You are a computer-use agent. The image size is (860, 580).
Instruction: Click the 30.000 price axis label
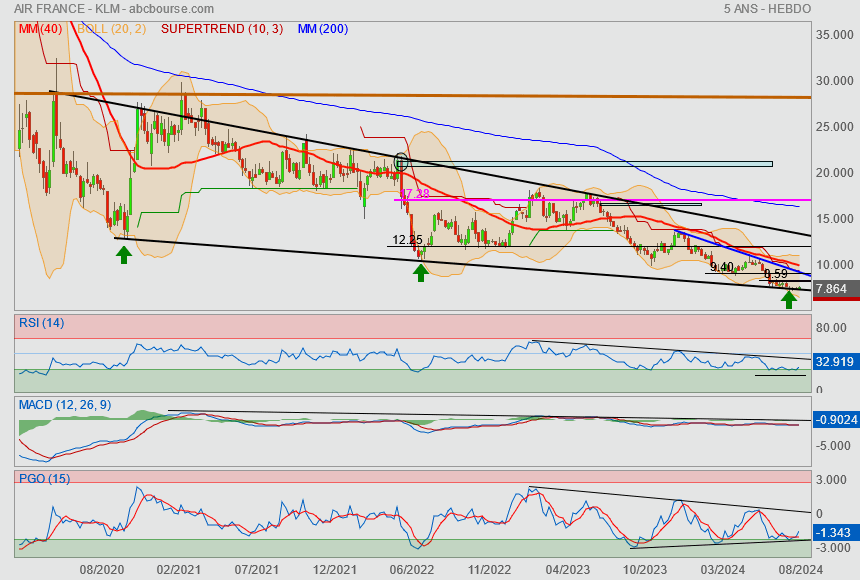pos(835,81)
